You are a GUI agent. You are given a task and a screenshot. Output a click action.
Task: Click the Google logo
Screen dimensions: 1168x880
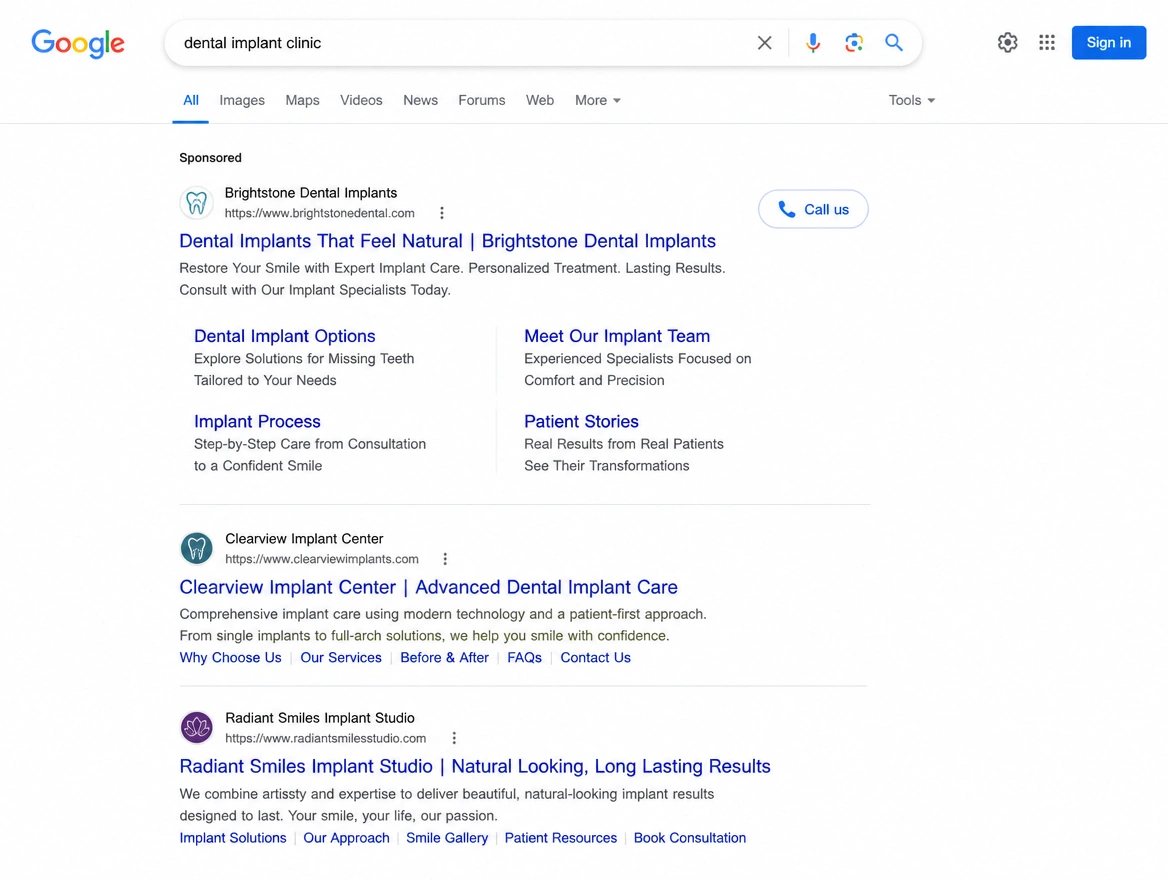(x=77, y=43)
